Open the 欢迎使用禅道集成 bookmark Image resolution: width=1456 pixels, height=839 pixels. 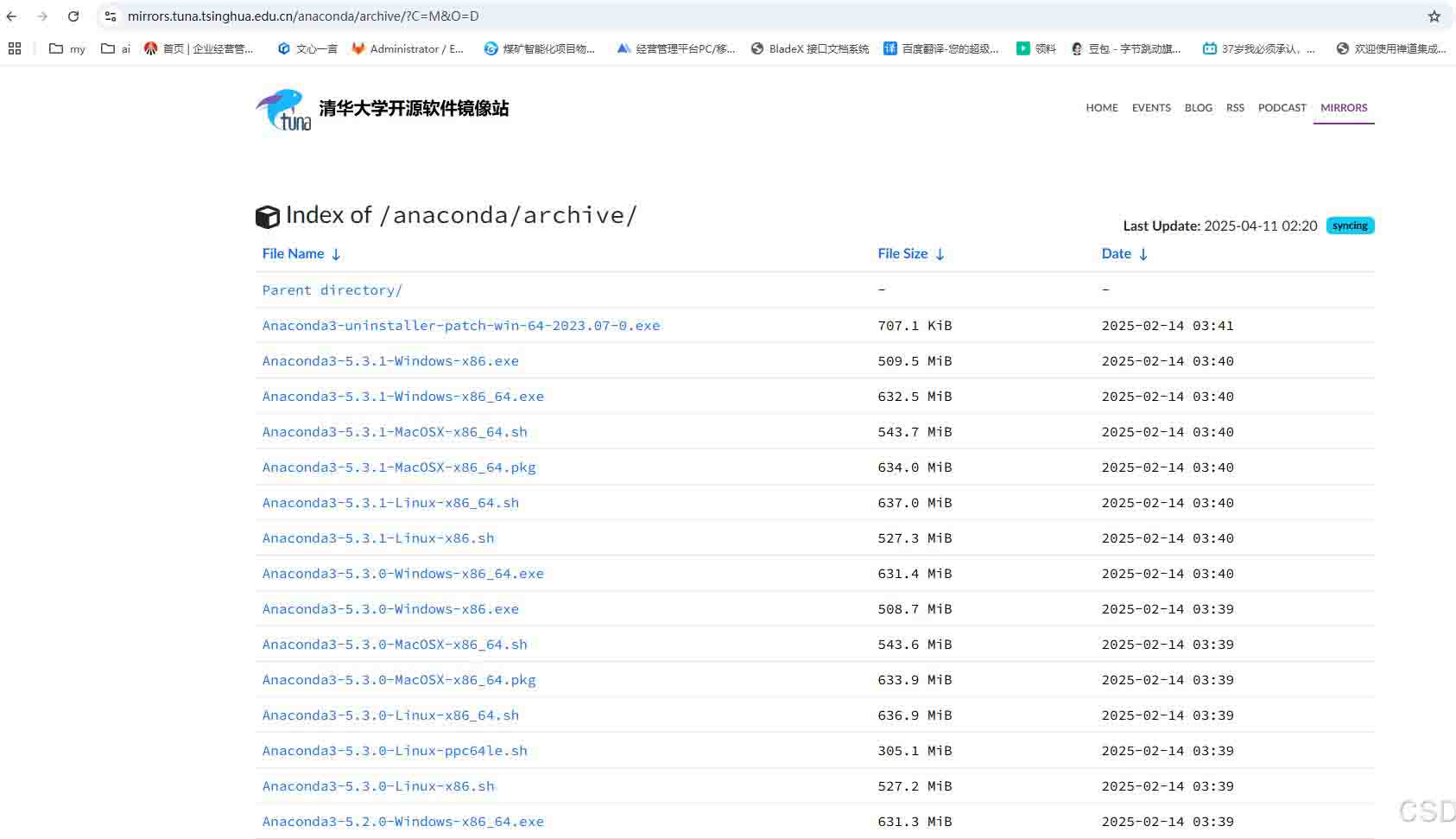point(1391,48)
